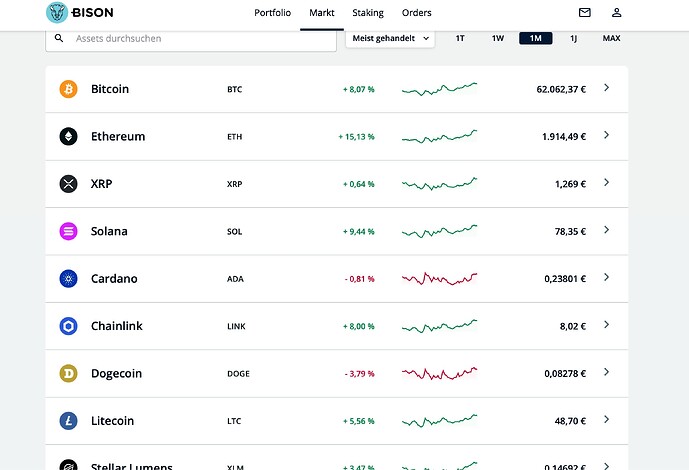689x470 pixels.
Task: Open the Meist gehandelt sort dropdown
Action: (x=390, y=38)
